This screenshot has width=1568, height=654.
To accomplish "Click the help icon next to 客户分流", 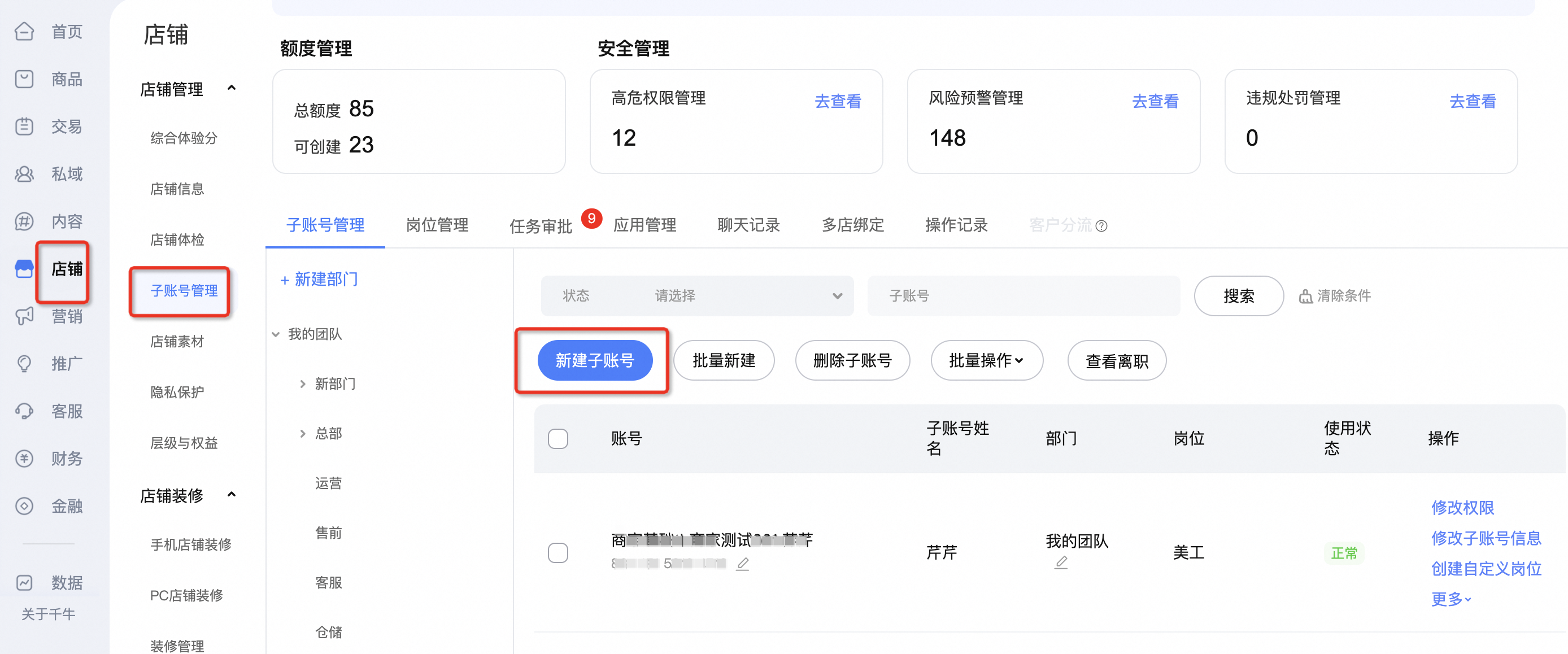I will pyautogui.click(x=1101, y=226).
